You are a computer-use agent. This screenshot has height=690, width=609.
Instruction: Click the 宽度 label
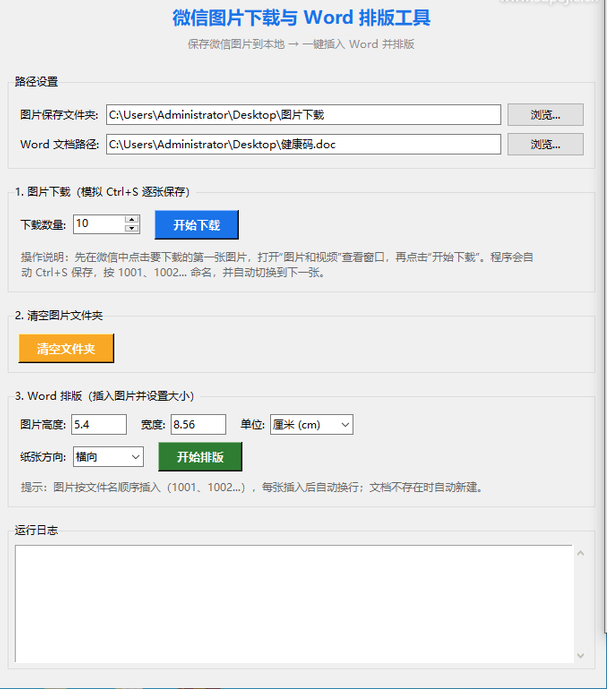coord(153,425)
